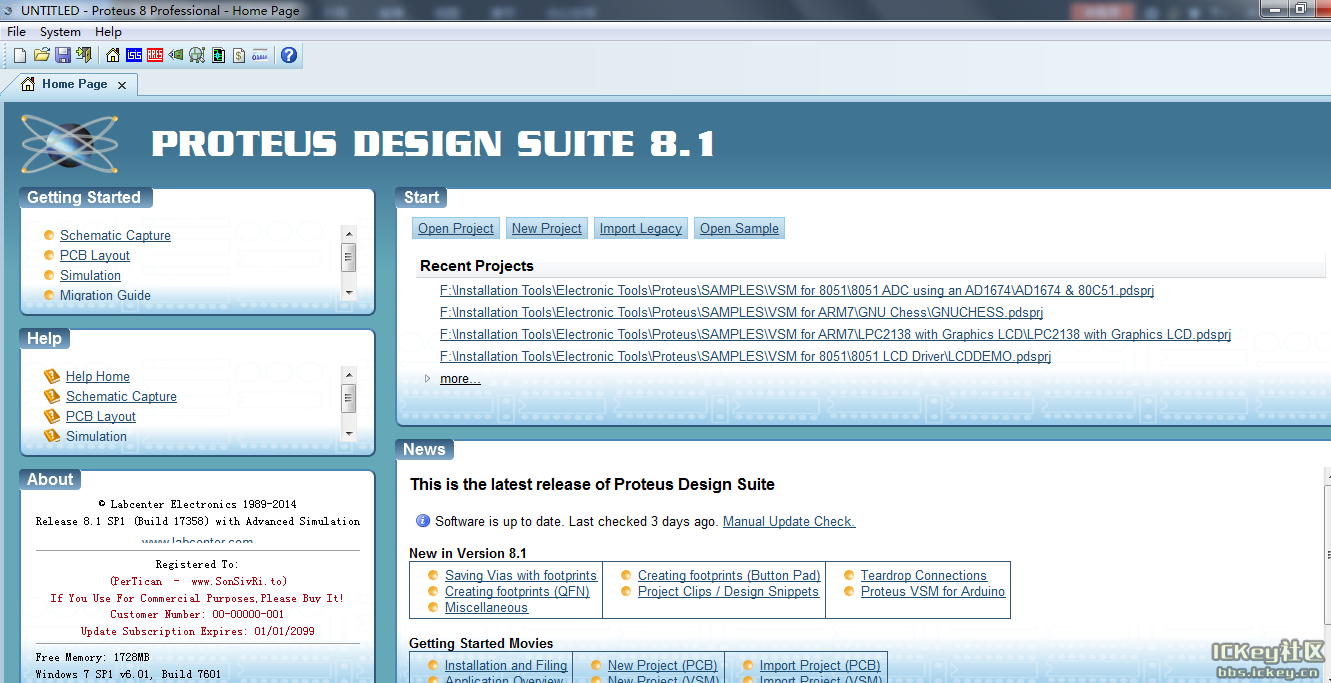Screen dimensions: 1331x683
Task: Click the Open Project button
Action: coord(456,228)
